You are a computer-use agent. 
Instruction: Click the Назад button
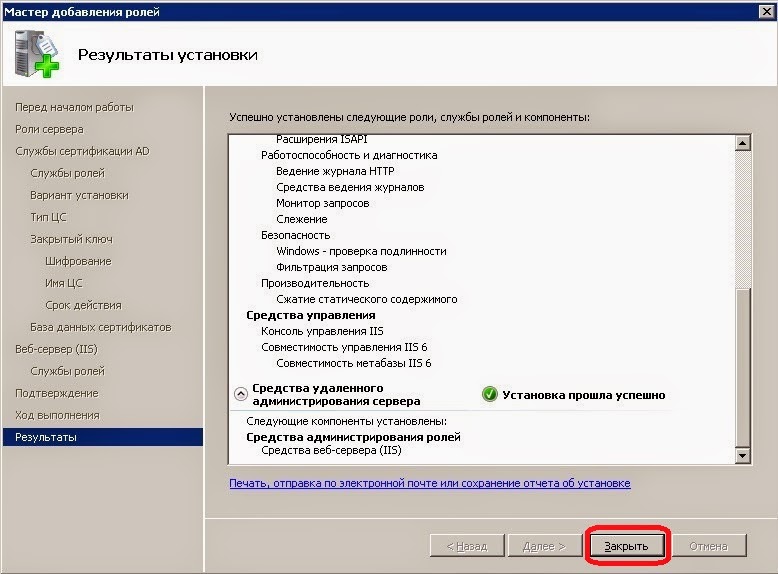(x=467, y=546)
